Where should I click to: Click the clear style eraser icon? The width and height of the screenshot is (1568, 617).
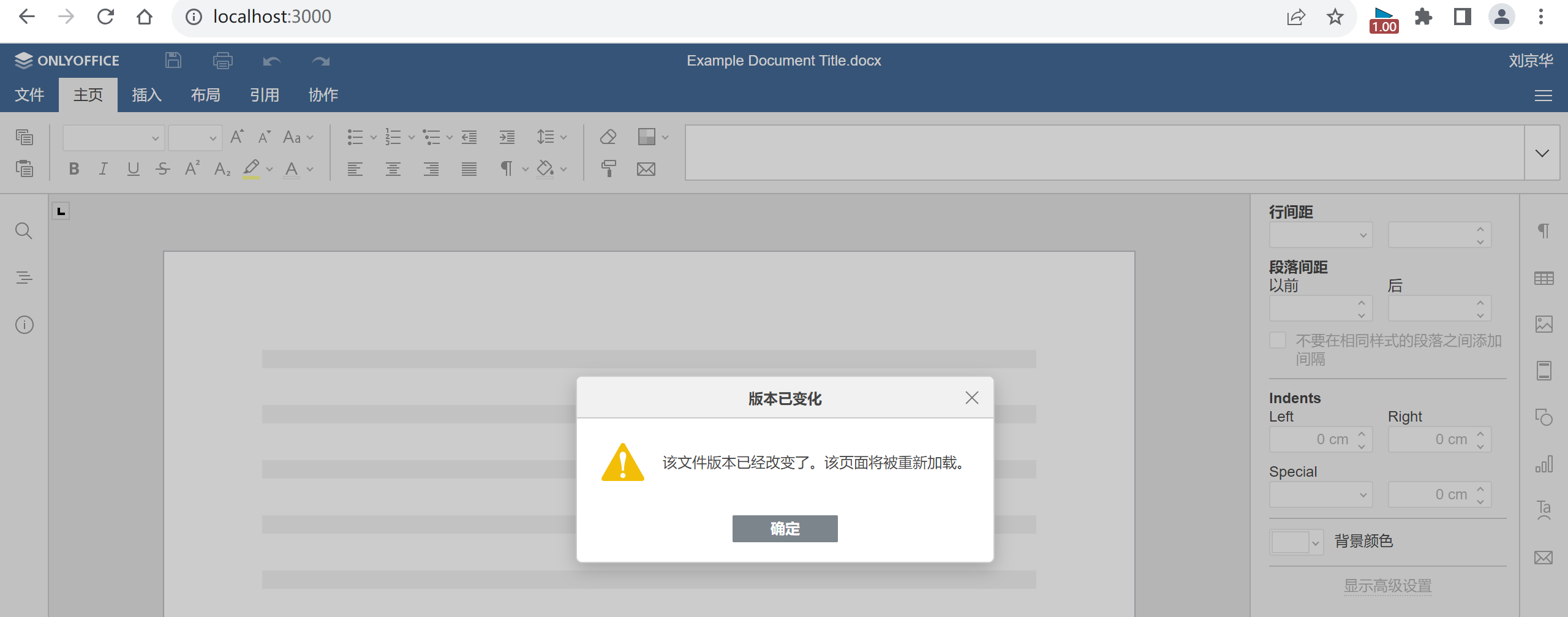pyautogui.click(x=608, y=137)
